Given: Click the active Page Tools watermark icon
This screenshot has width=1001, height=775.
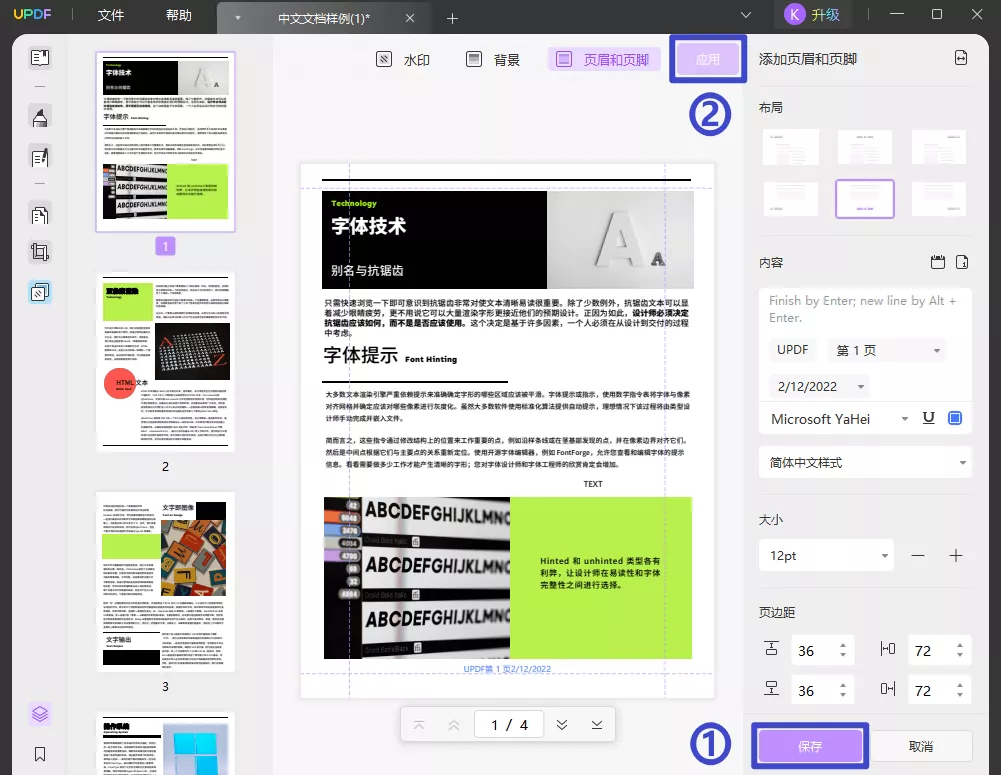Looking at the screenshot, I should pyautogui.click(x=40, y=292).
